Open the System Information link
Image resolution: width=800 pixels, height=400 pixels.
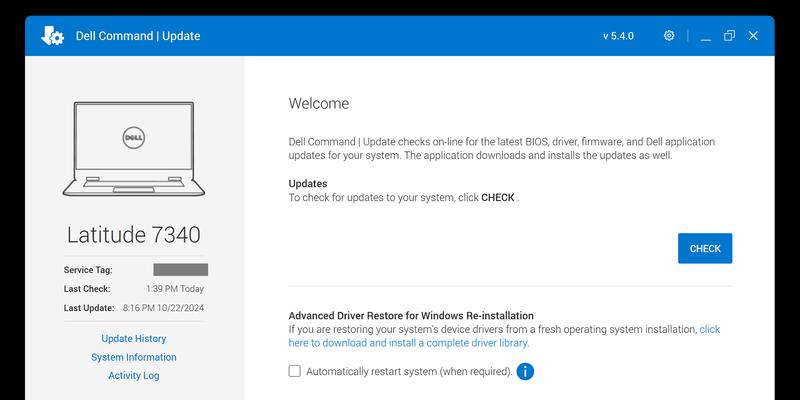point(134,357)
